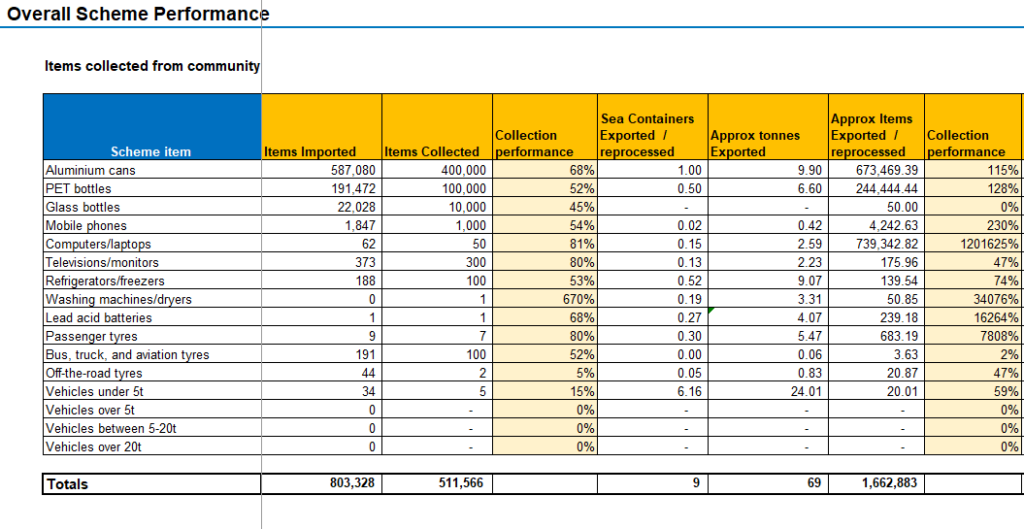The image size is (1024, 529).
Task: Select the 673,469.39 items exported cell
Action: tap(876, 170)
